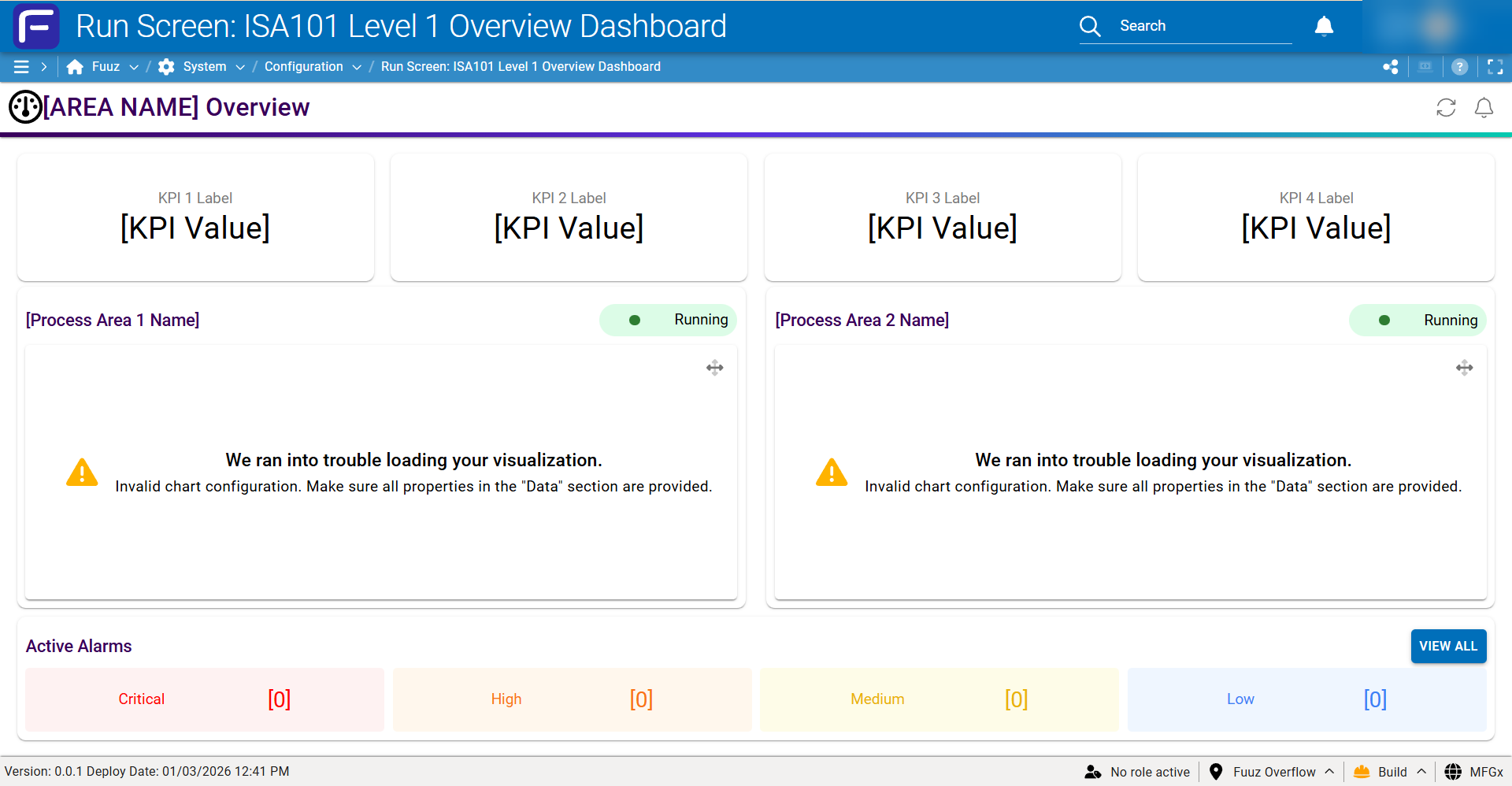
Task: Click the VIEW ALL alarms button
Action: pyautogui.click(x=1448, y=646)
